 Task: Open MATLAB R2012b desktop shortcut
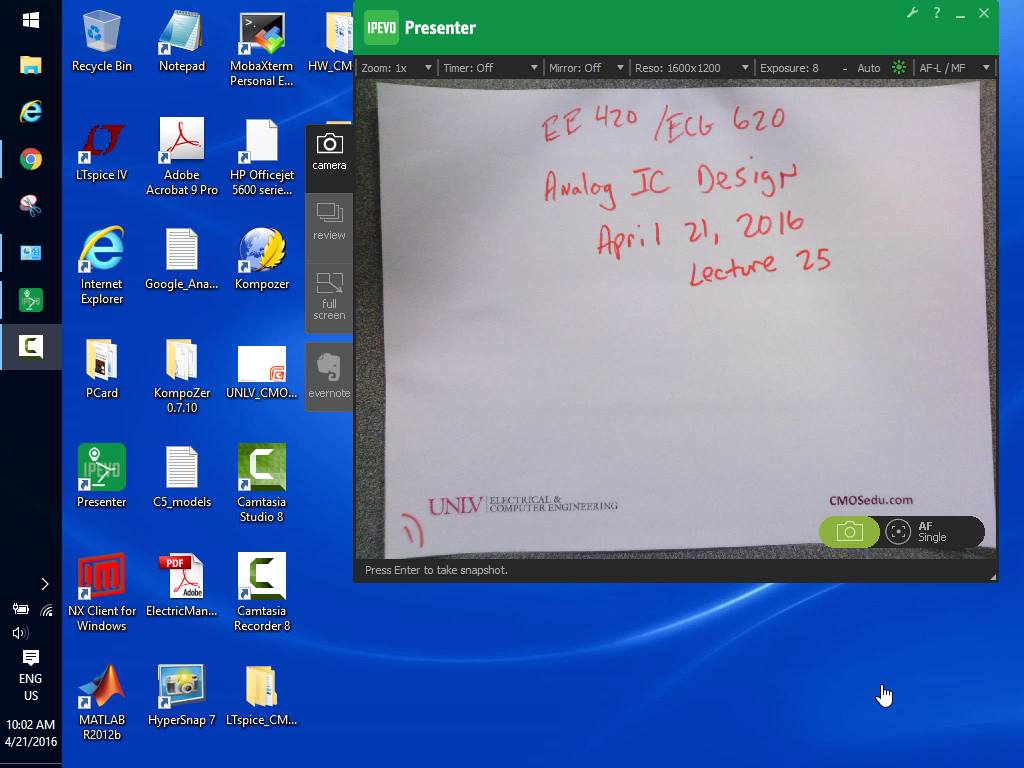click(102, 699)
